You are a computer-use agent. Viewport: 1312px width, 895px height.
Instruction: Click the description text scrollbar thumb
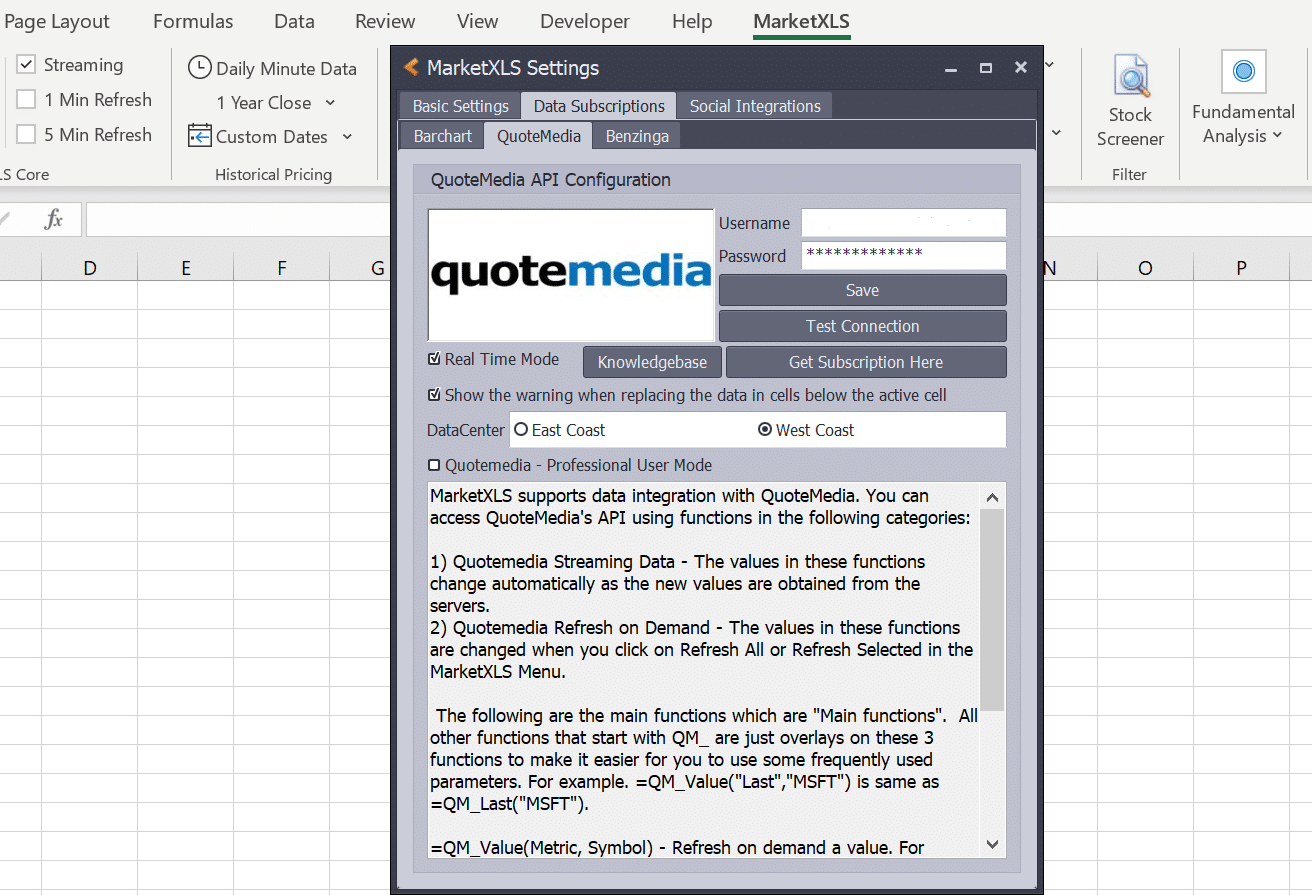992,610
